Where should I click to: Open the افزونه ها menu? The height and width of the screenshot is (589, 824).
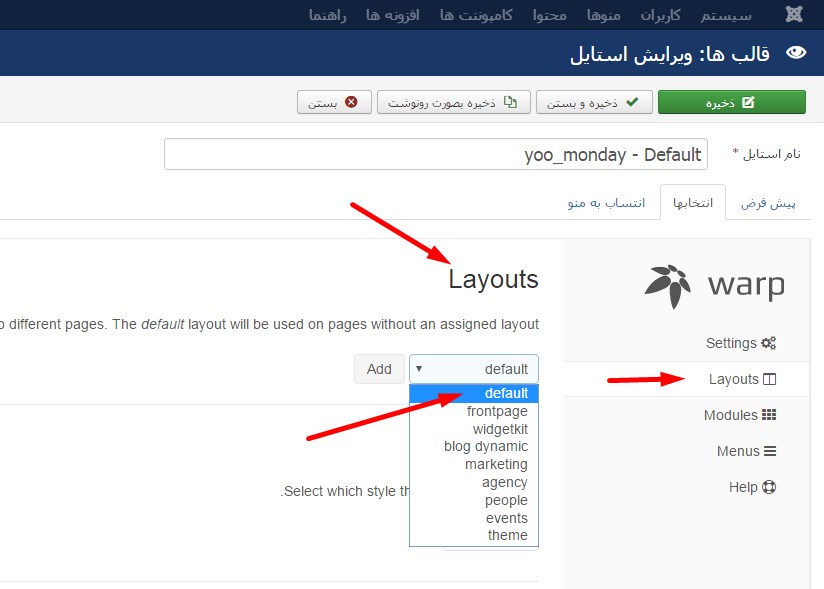click(393, 15)
